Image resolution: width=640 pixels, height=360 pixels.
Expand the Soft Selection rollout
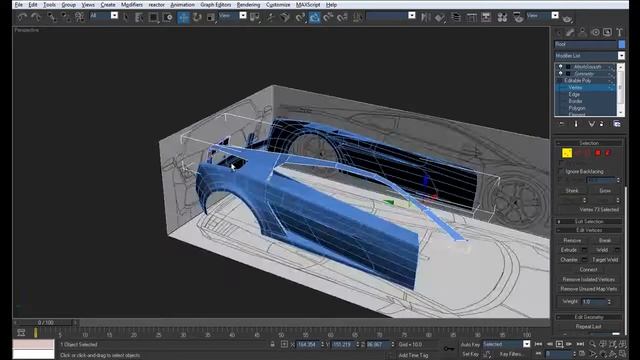click(589, 221)
